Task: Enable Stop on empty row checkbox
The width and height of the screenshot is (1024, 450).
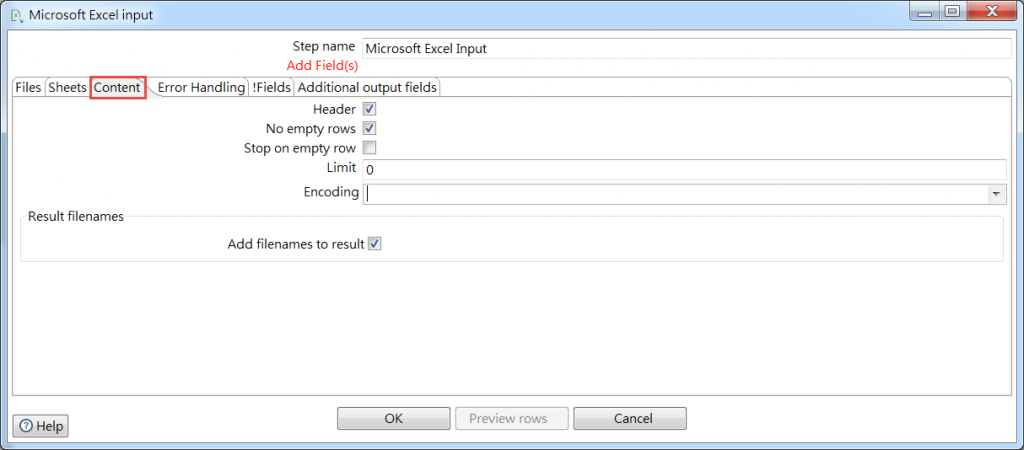Action: pyautogui.click(x=370, y=148)
